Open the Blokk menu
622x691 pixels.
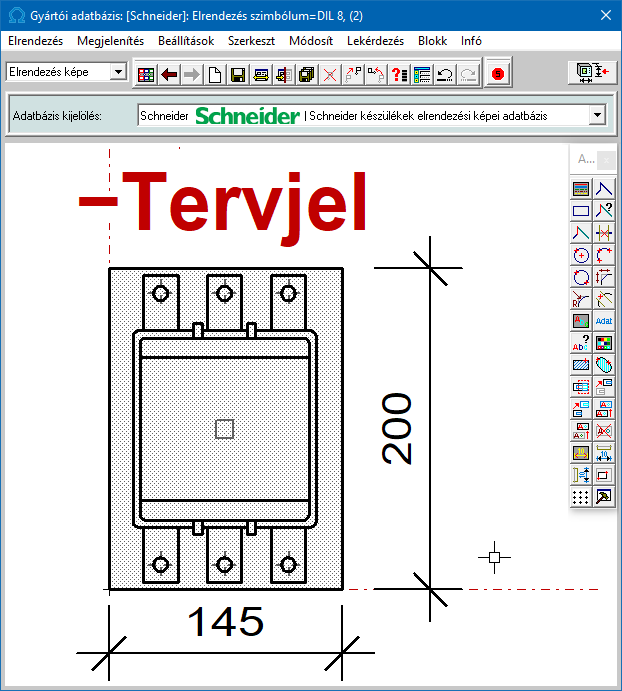point(432,41)
